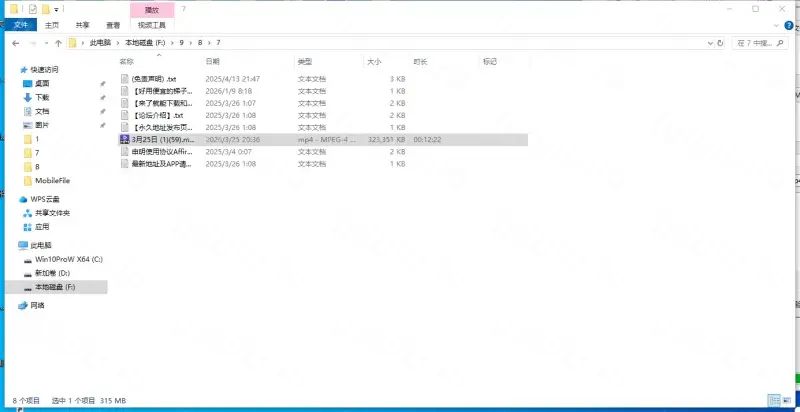Open the recent locations dropdown arrow
This screenshot has height=412, width=800.
(x=44, y=43)
